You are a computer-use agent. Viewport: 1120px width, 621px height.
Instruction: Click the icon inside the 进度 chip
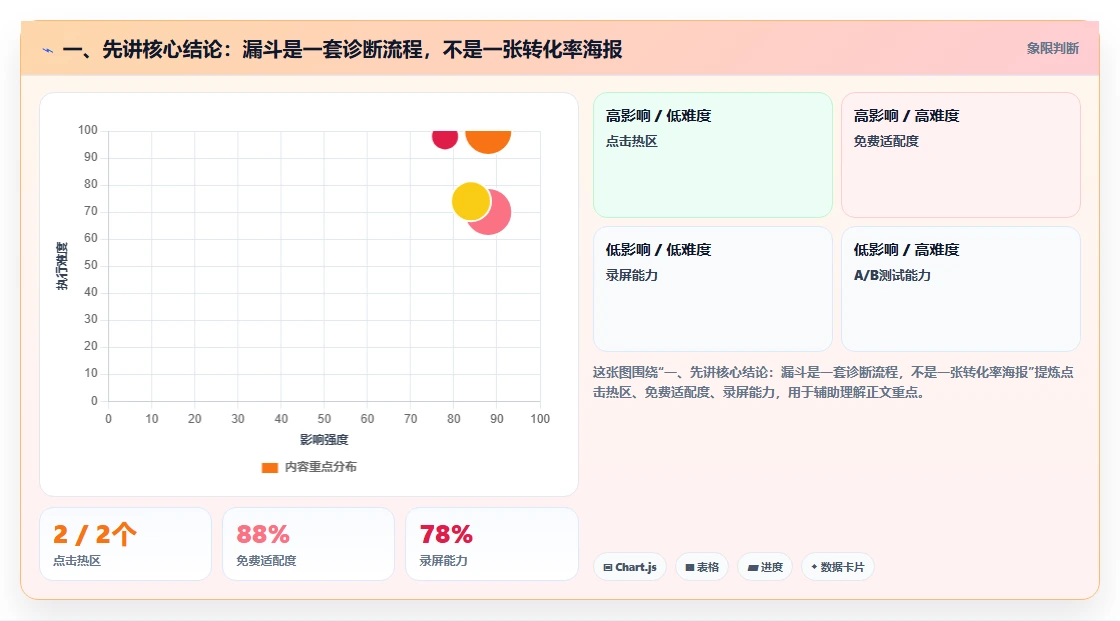(753, 567)
